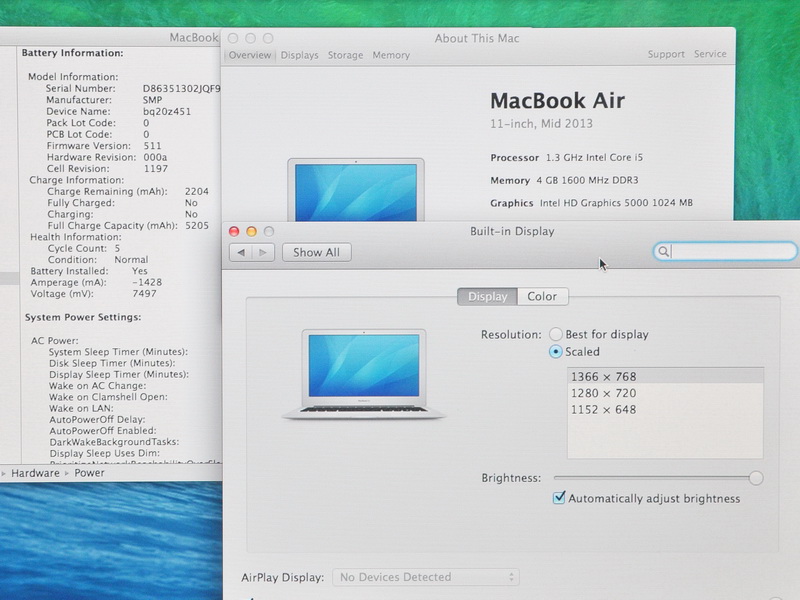This screenshot has width=800, height=600.
Task: Switch to the Color tab
Action: 542,296
